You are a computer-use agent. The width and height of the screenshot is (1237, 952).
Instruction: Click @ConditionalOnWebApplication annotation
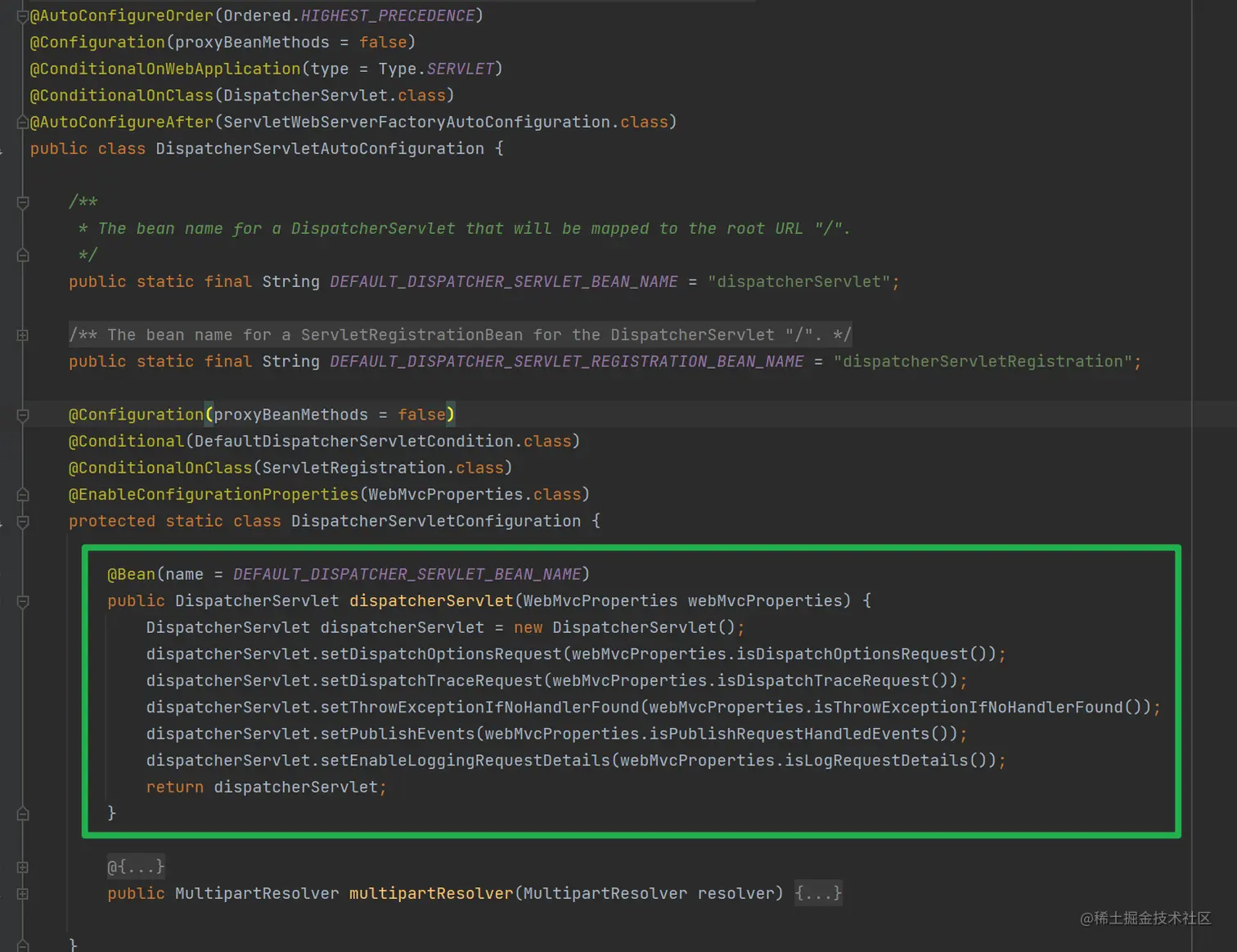165,69
